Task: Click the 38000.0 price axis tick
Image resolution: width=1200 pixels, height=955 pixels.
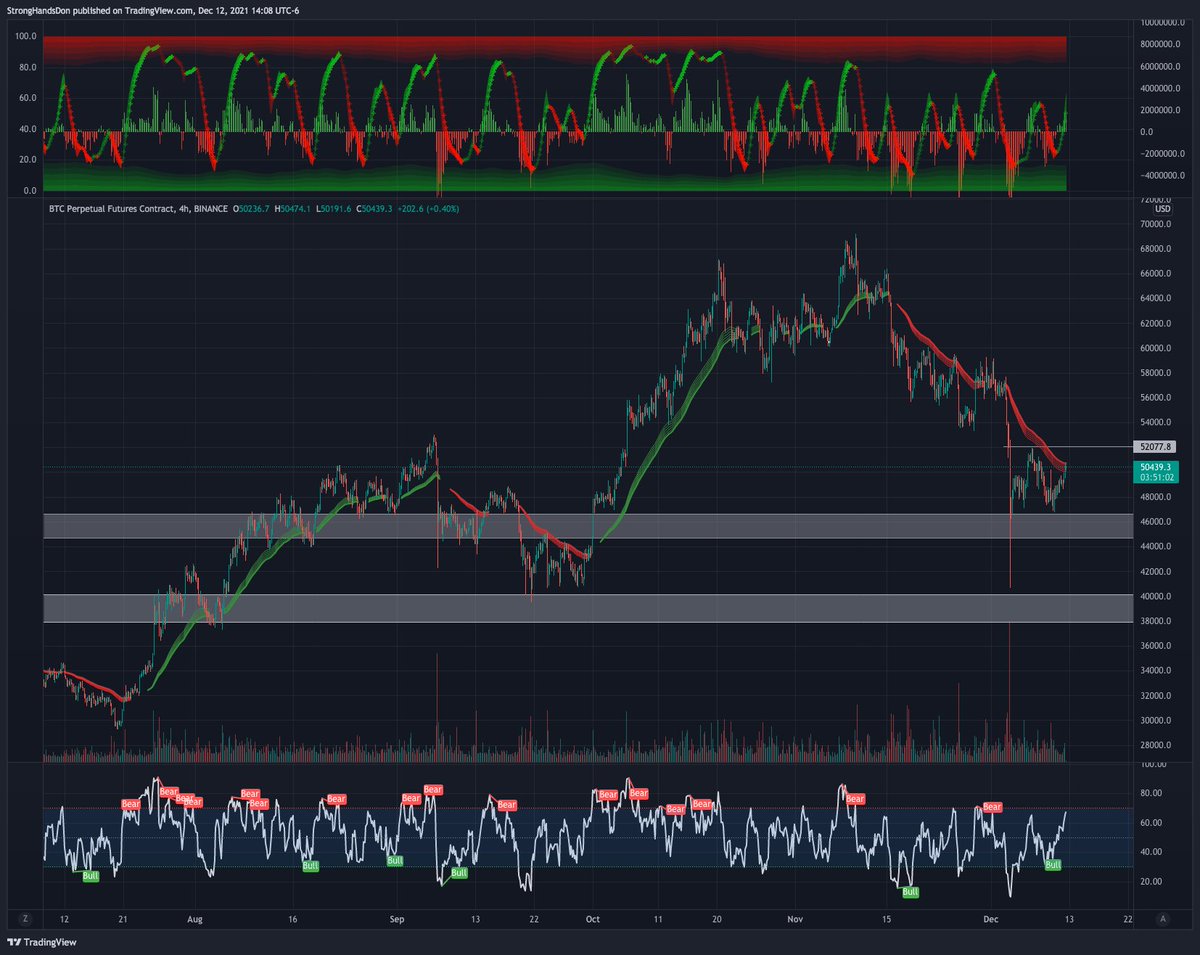Action: tap(1156, 621)
